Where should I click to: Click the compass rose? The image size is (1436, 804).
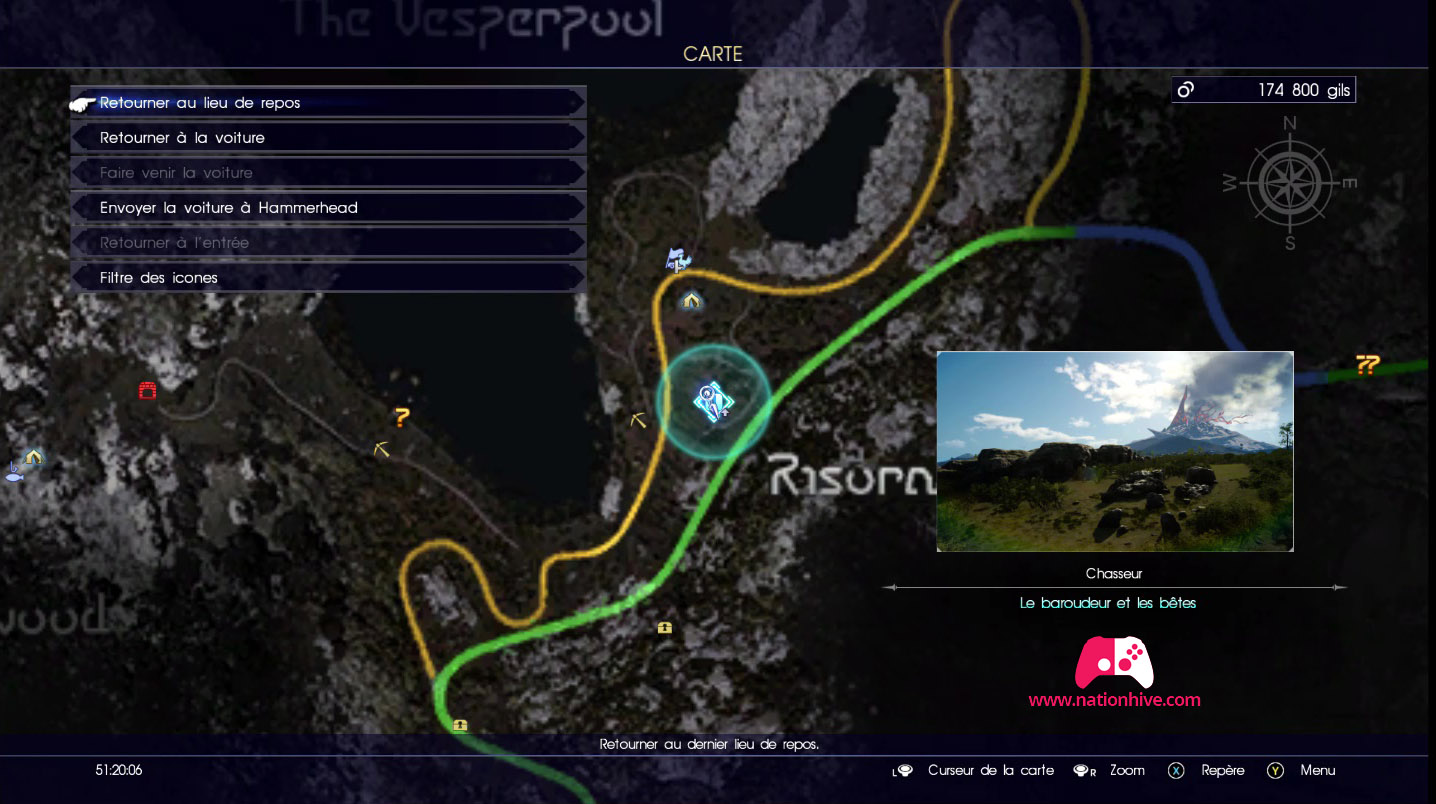(1289, 183)
